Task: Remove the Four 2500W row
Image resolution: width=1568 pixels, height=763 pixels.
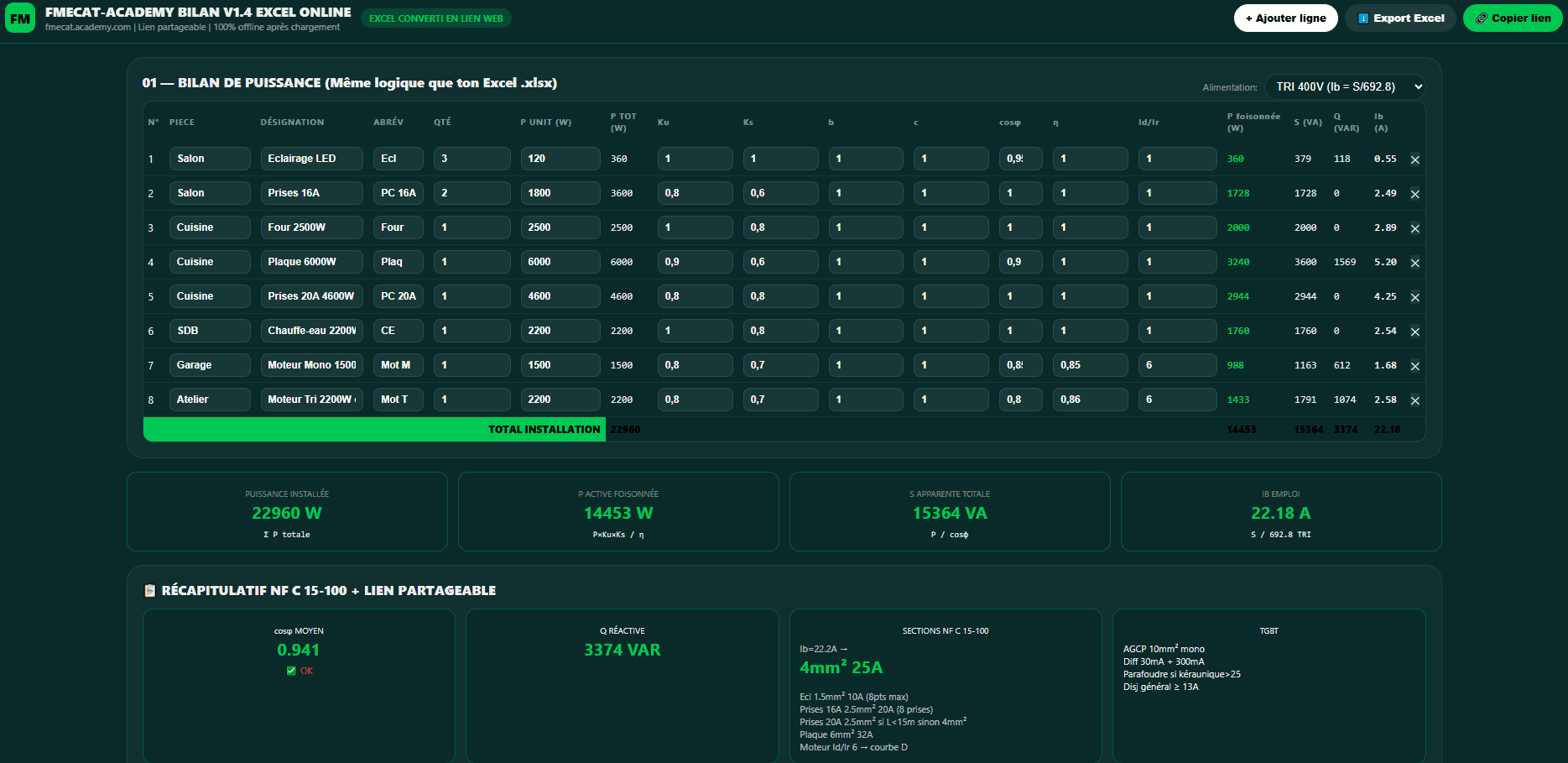Action: pos(1414,228)
